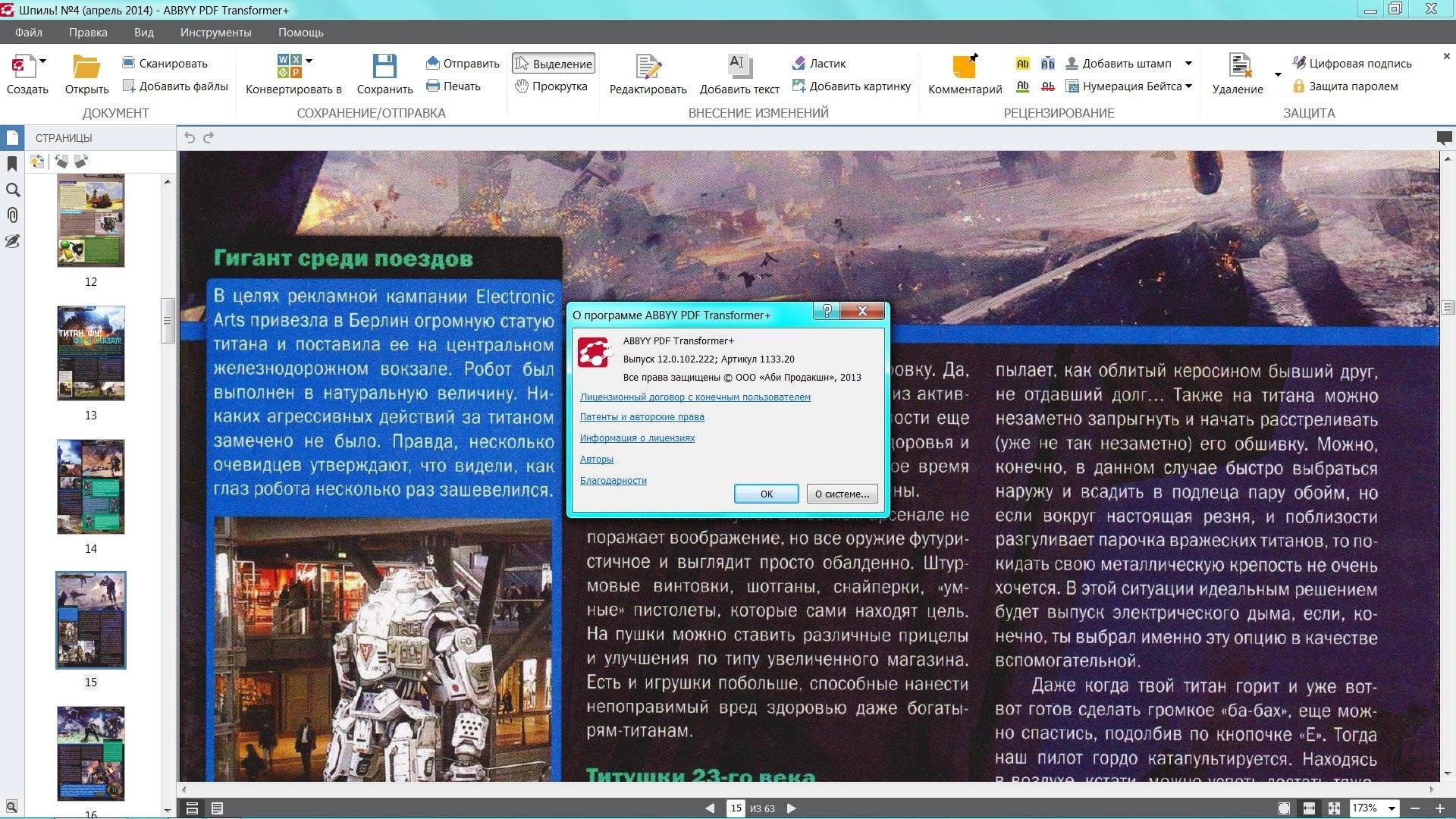Open the comments pane speech-bubble icon
This screenshot has width=1456, height=819.
coord(1444,138)
